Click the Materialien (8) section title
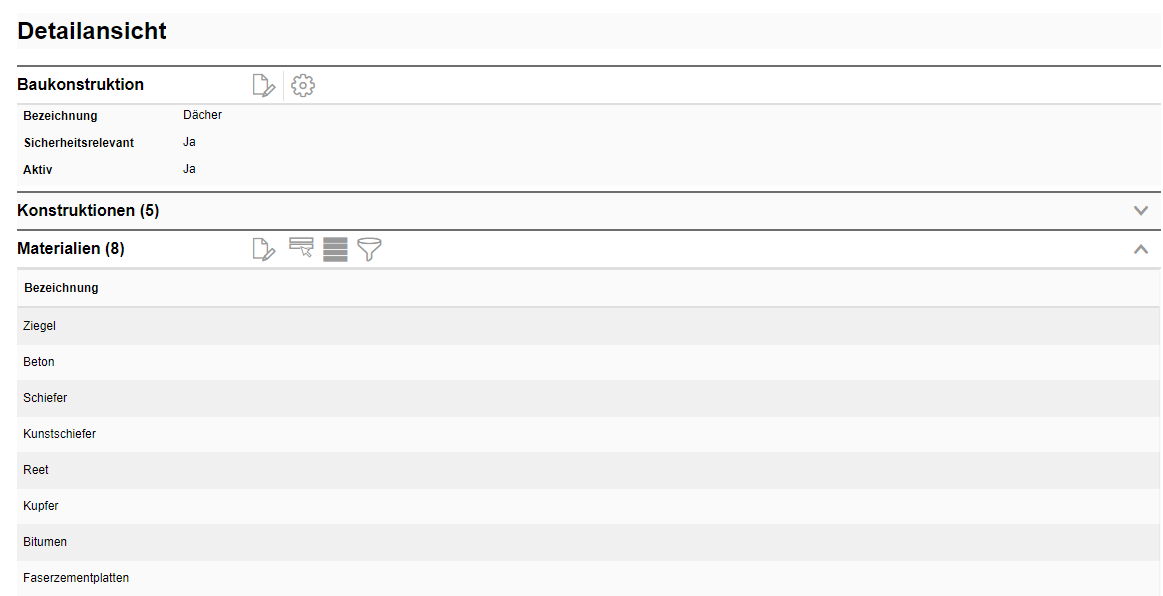This screenshot has width=1163, height=596. 71,249
